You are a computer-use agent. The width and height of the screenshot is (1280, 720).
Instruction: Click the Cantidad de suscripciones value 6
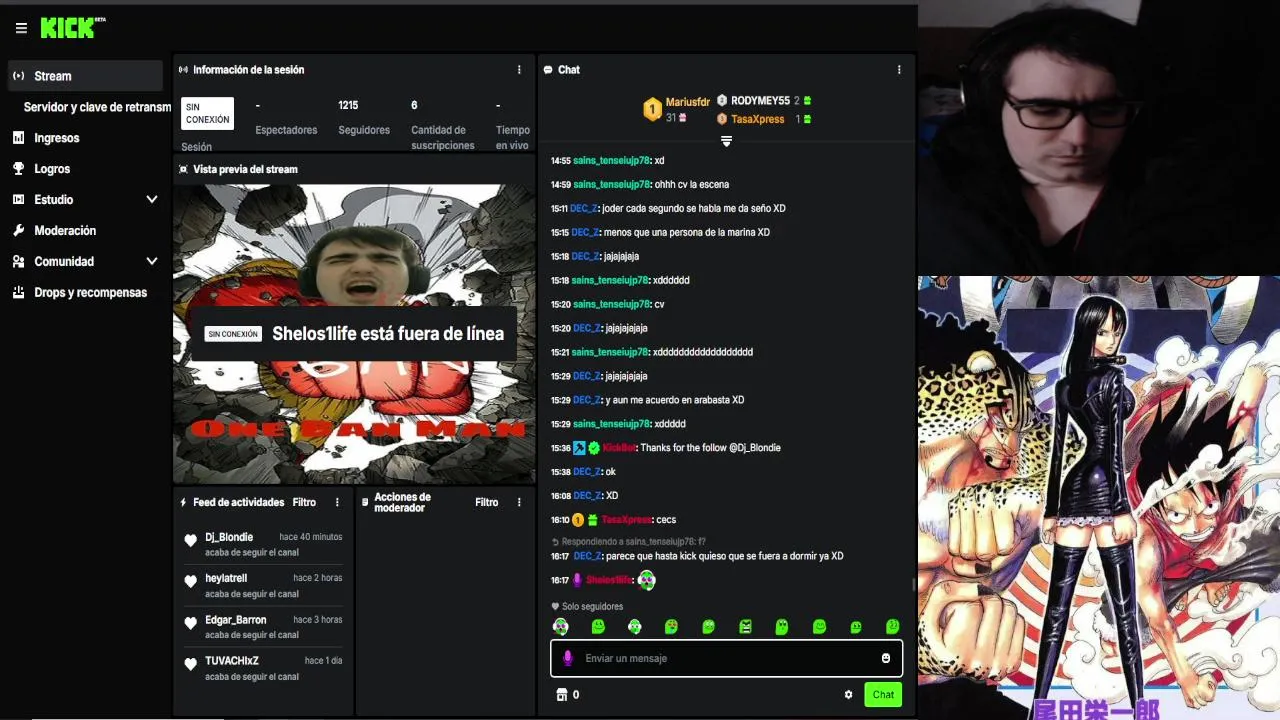(414, 105)
